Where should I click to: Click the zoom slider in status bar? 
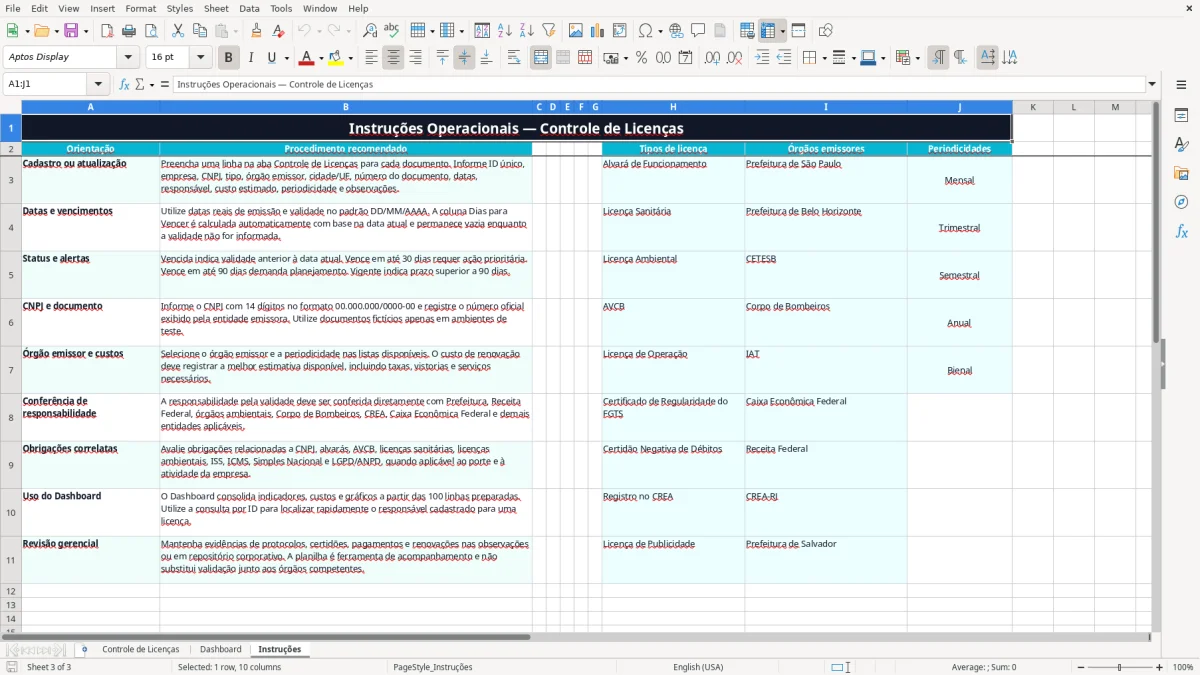1119,667
